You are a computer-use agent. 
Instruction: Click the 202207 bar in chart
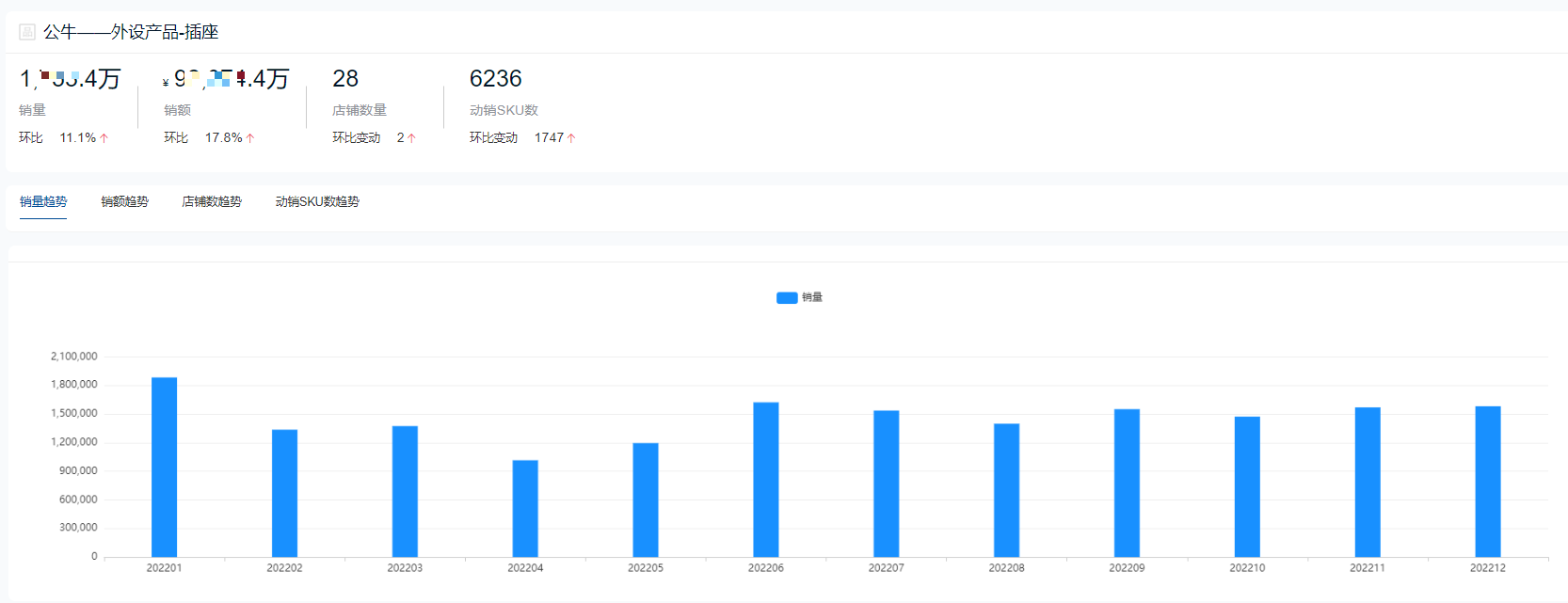887,484
